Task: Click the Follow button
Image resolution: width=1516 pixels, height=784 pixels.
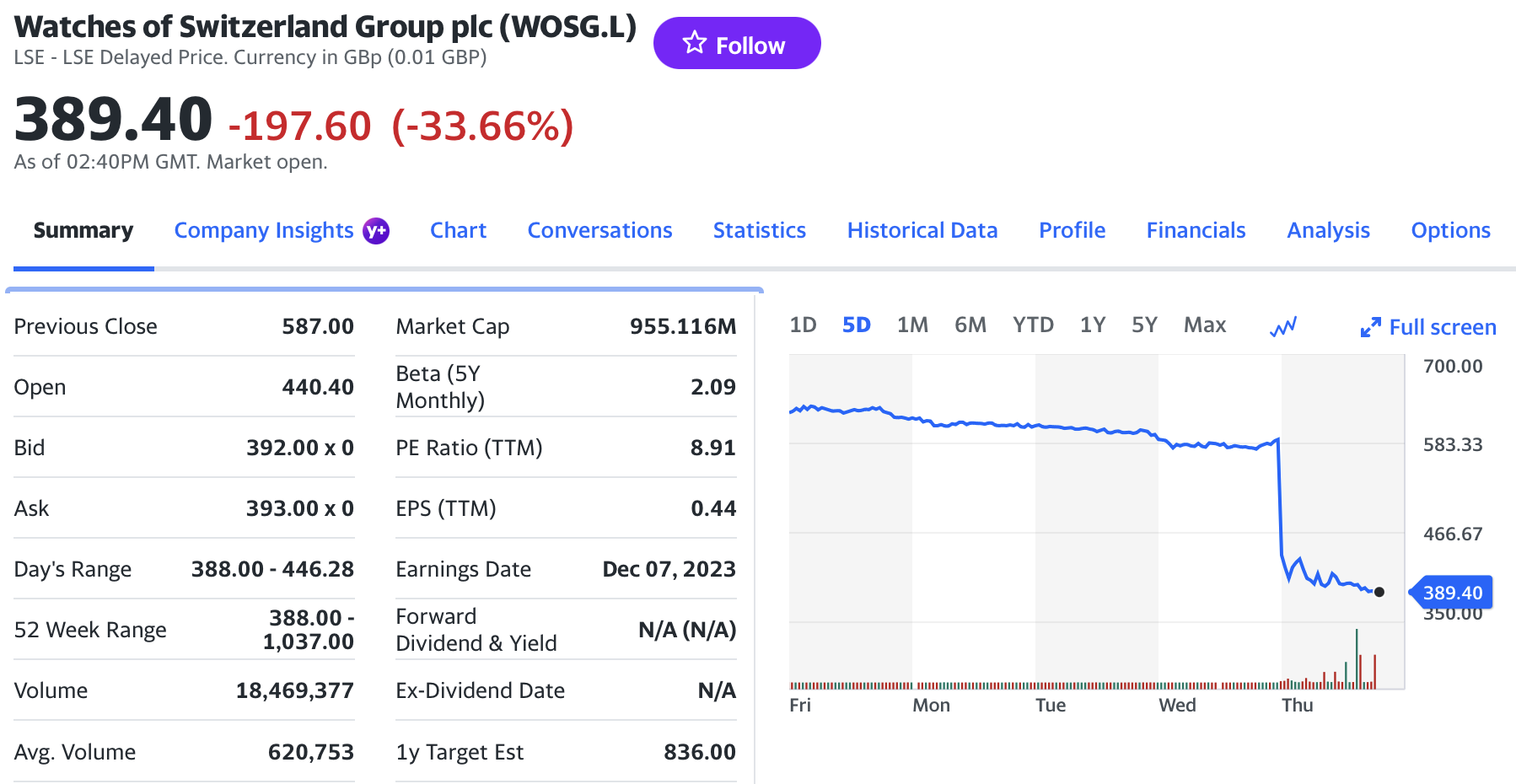Action: (736, 44)
